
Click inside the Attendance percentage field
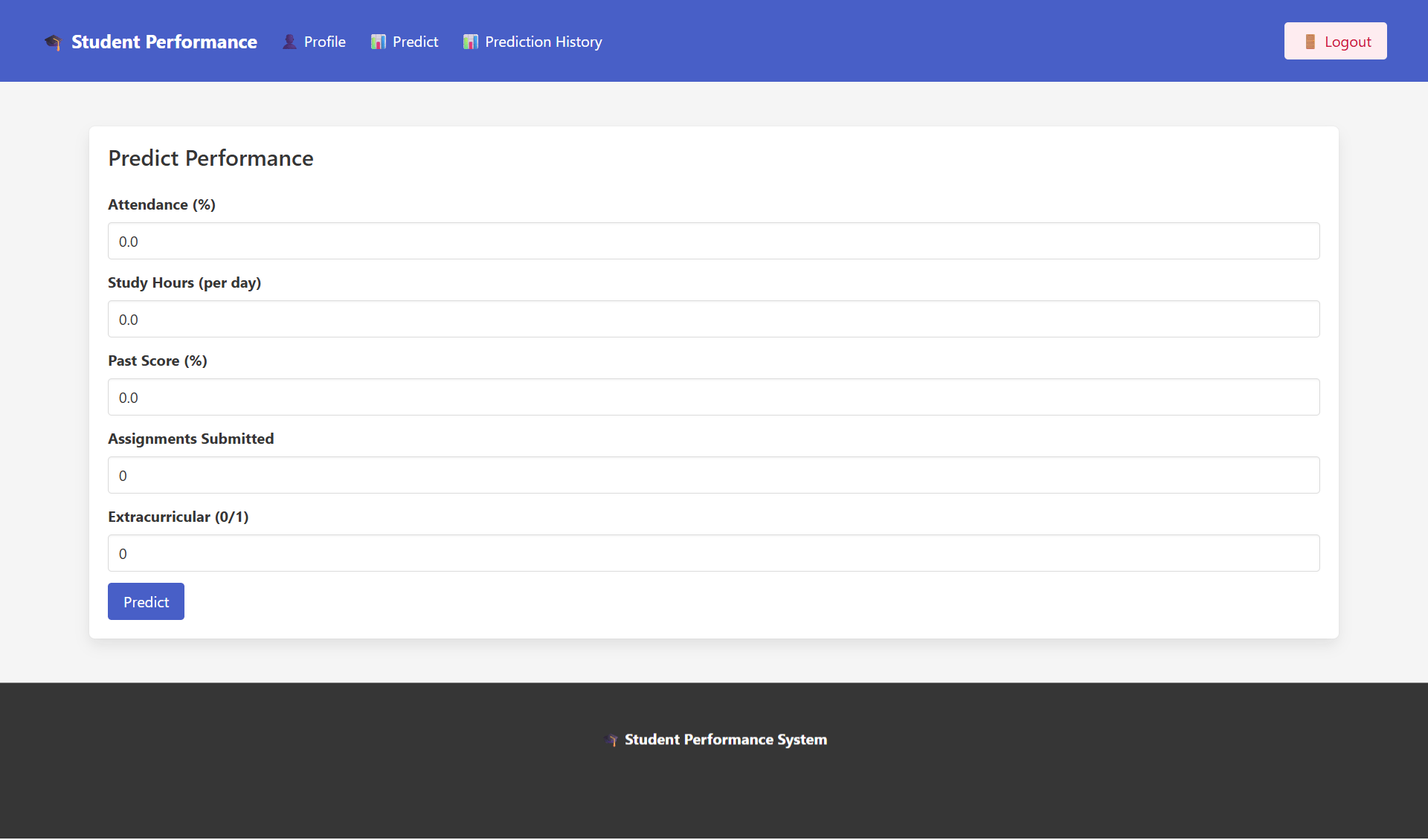coord(713,241)
